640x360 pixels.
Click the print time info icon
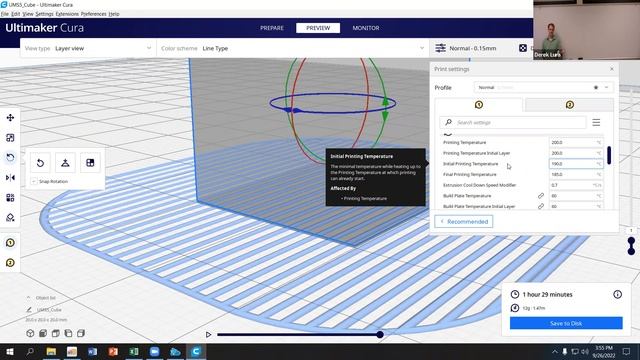click(618, 294)
